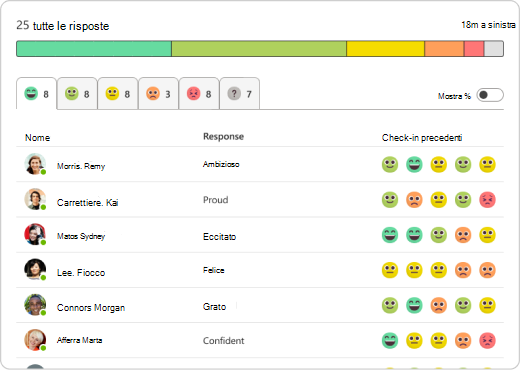This screenshot has width=520, height=370.
Task: Open the yellow neutral face tab
Action: (118, 94)
